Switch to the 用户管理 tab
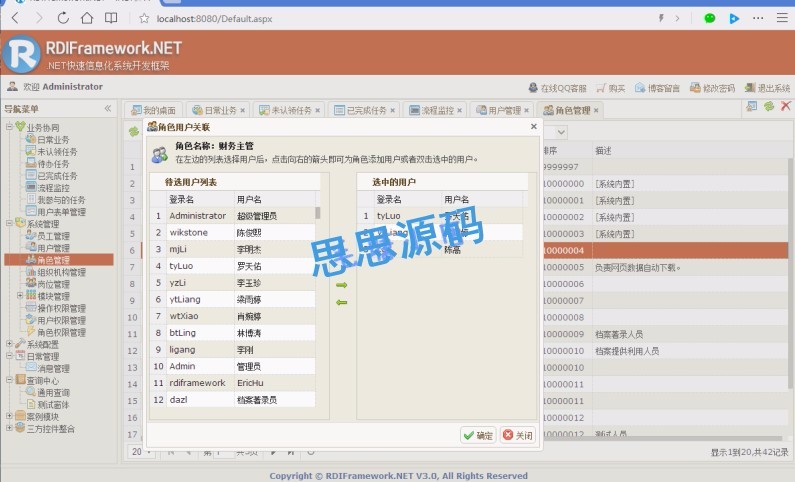Image resolution: width=795 pixels, height=482 pixels. tap(499, 110)
